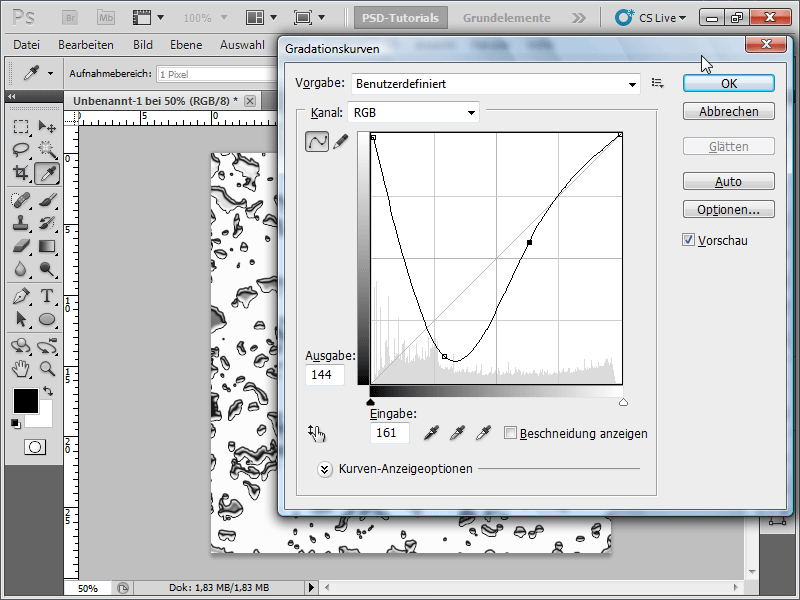Swap foreground and background colors
Screen dimensions: 800x600
coord(47,391)
